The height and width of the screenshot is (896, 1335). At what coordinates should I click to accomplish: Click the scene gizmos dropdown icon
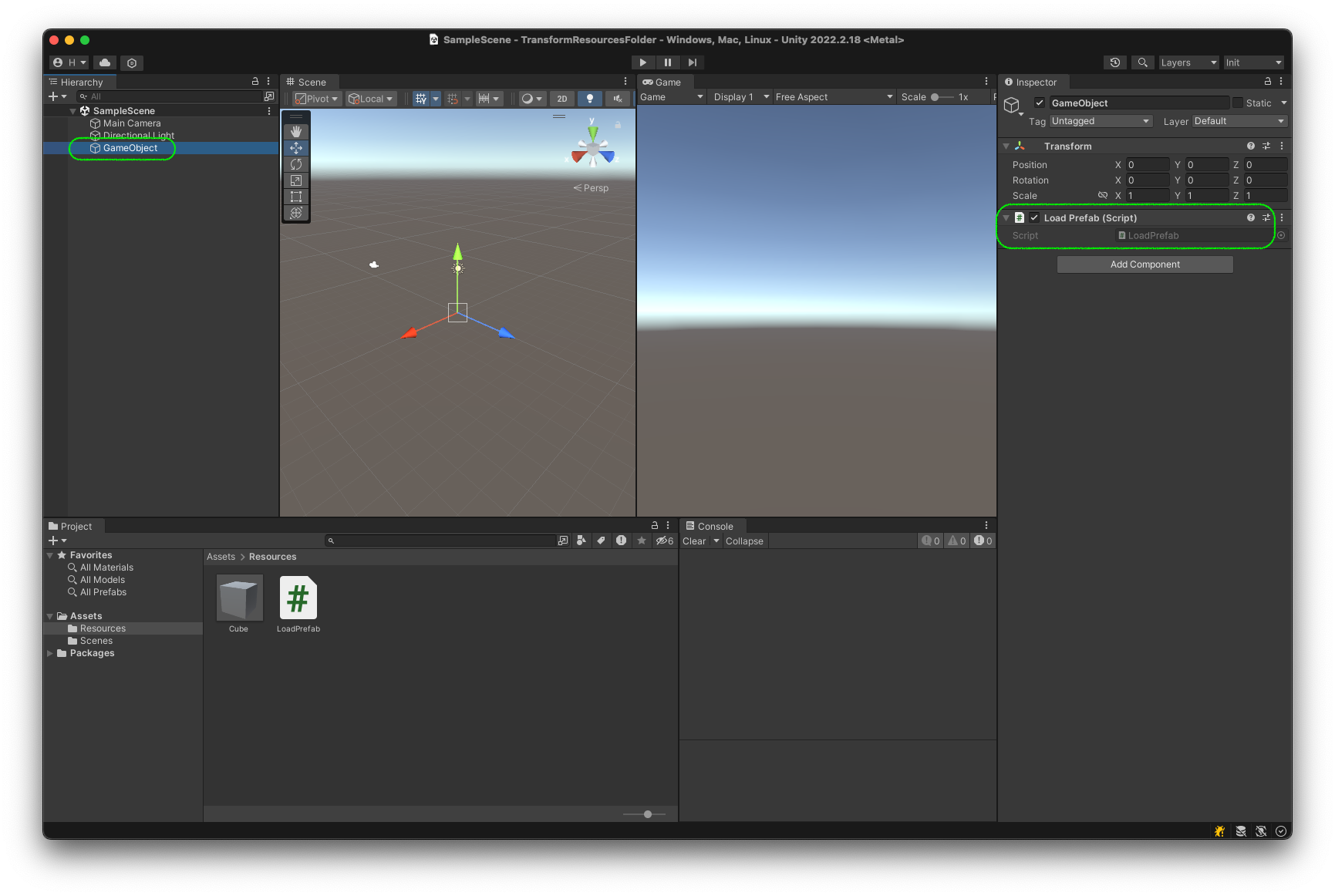pyautogui.click(x=538, y=99)
